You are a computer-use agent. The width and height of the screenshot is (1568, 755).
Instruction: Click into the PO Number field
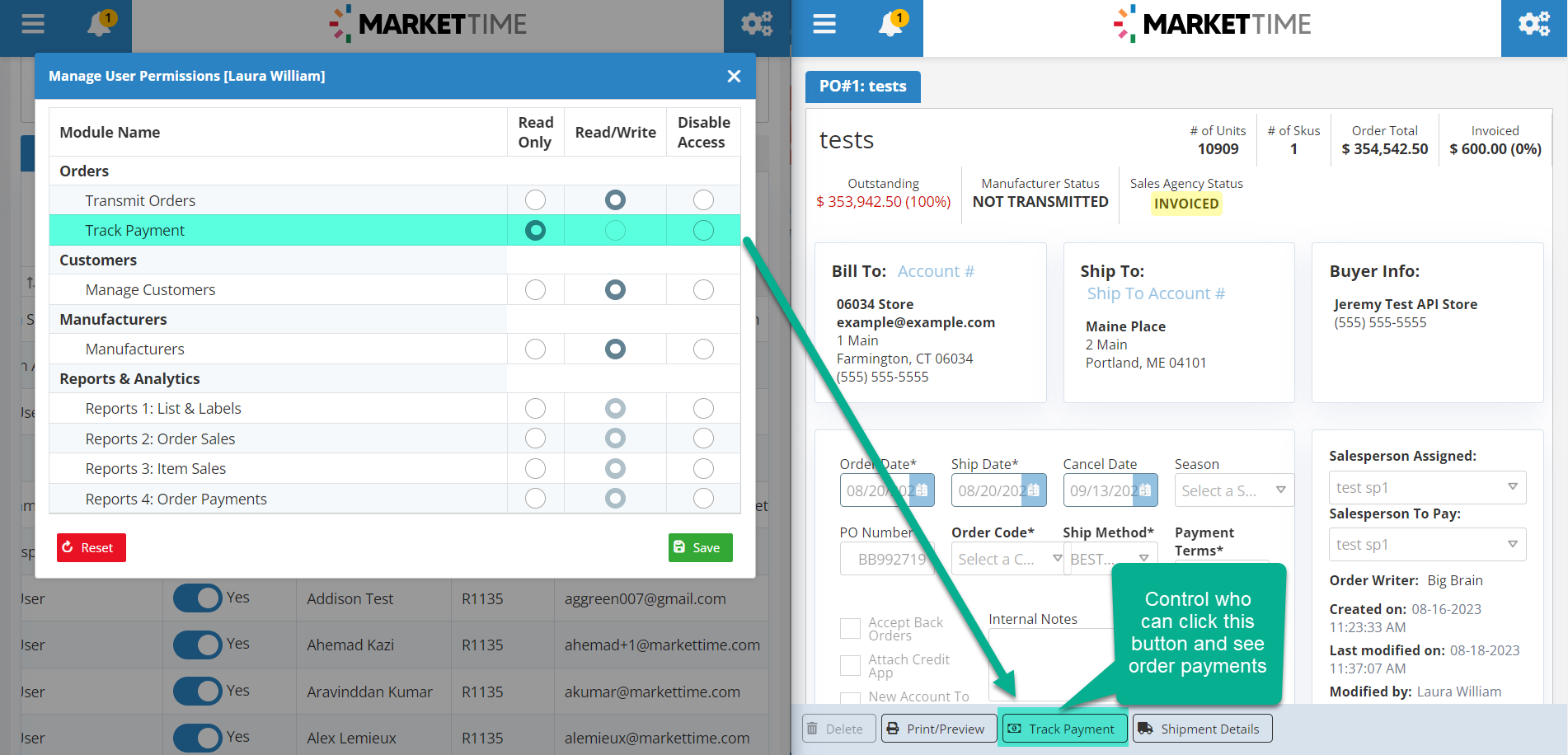point(885,559)
